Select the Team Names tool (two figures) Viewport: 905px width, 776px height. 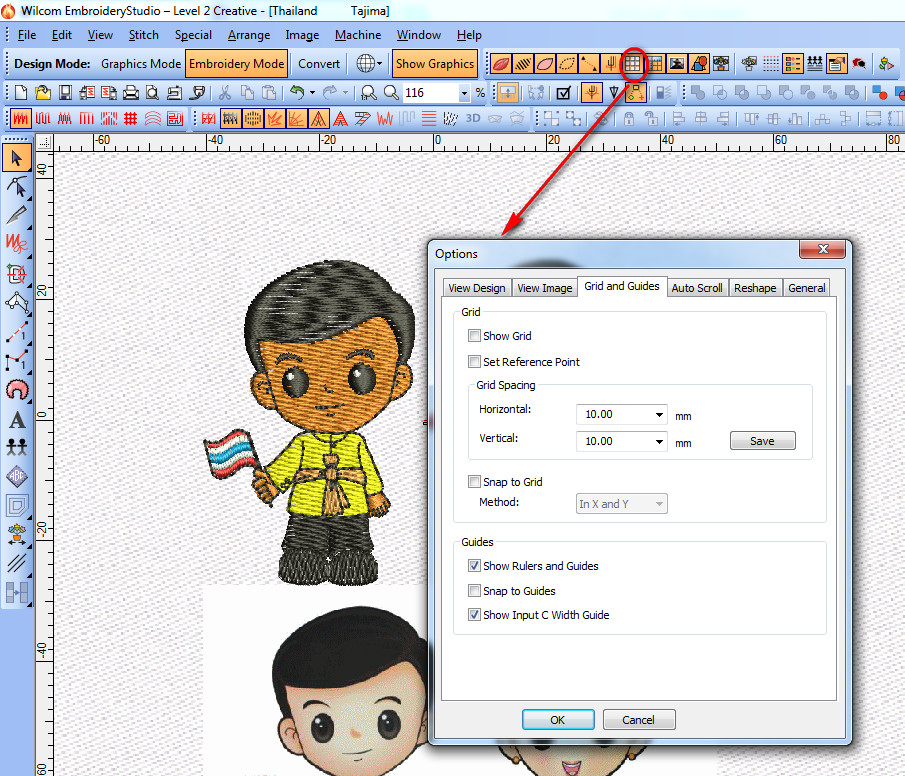coord(17,447)
